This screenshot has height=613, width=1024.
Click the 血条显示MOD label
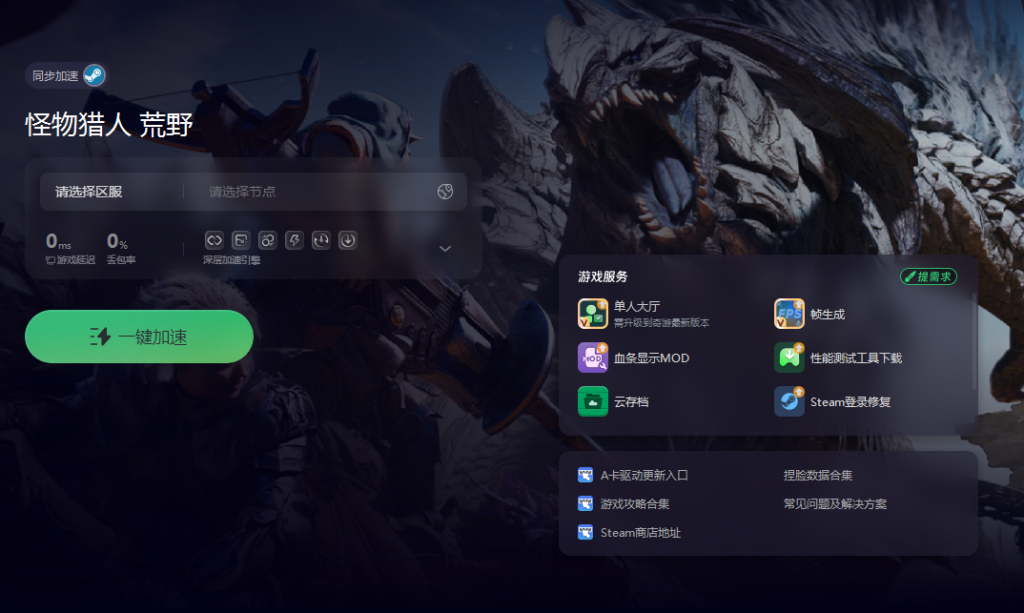click(652, 358)
